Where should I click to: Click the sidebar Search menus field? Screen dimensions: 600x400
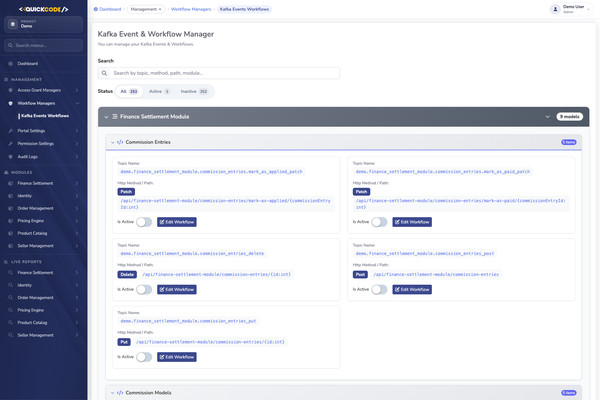coord(44,45)
